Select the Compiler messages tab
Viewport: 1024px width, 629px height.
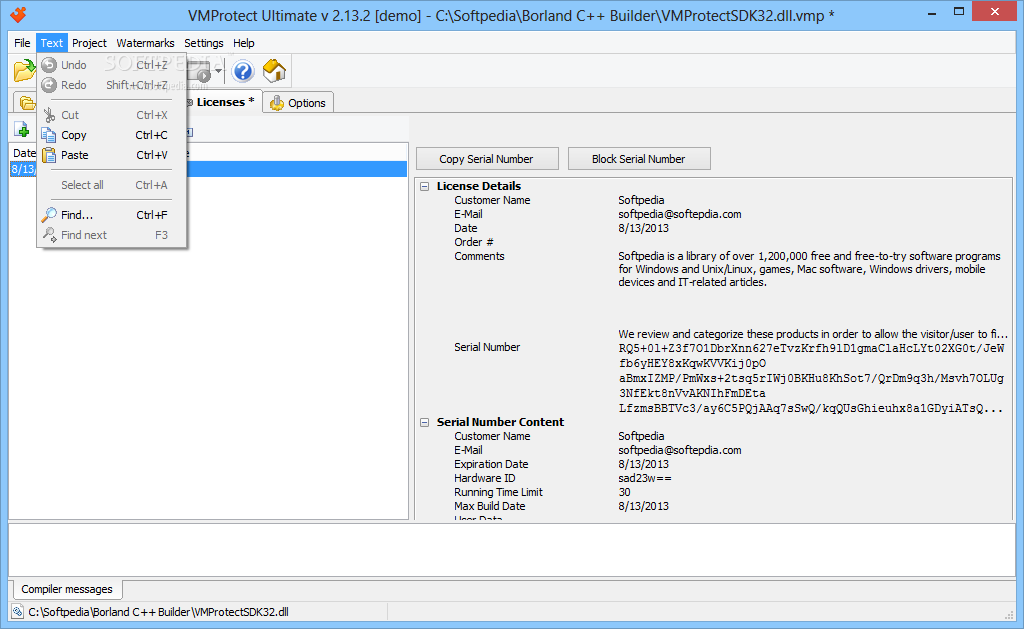pos(67,589)
